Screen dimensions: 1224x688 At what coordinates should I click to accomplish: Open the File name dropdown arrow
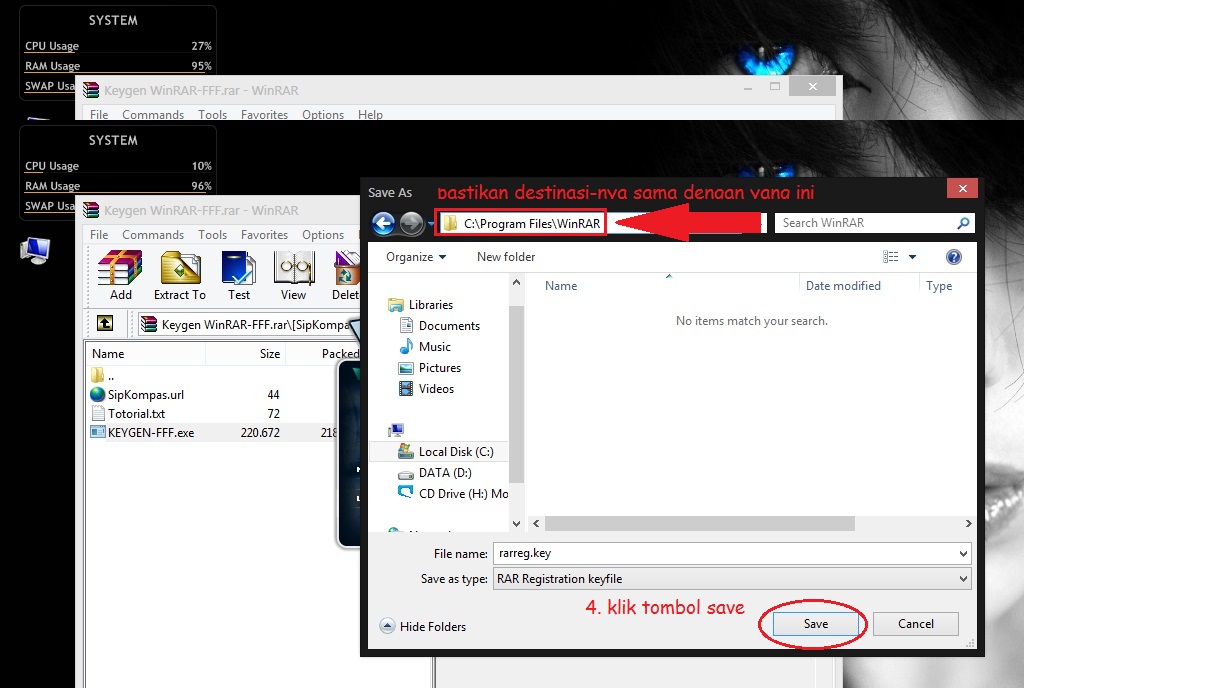961,552
